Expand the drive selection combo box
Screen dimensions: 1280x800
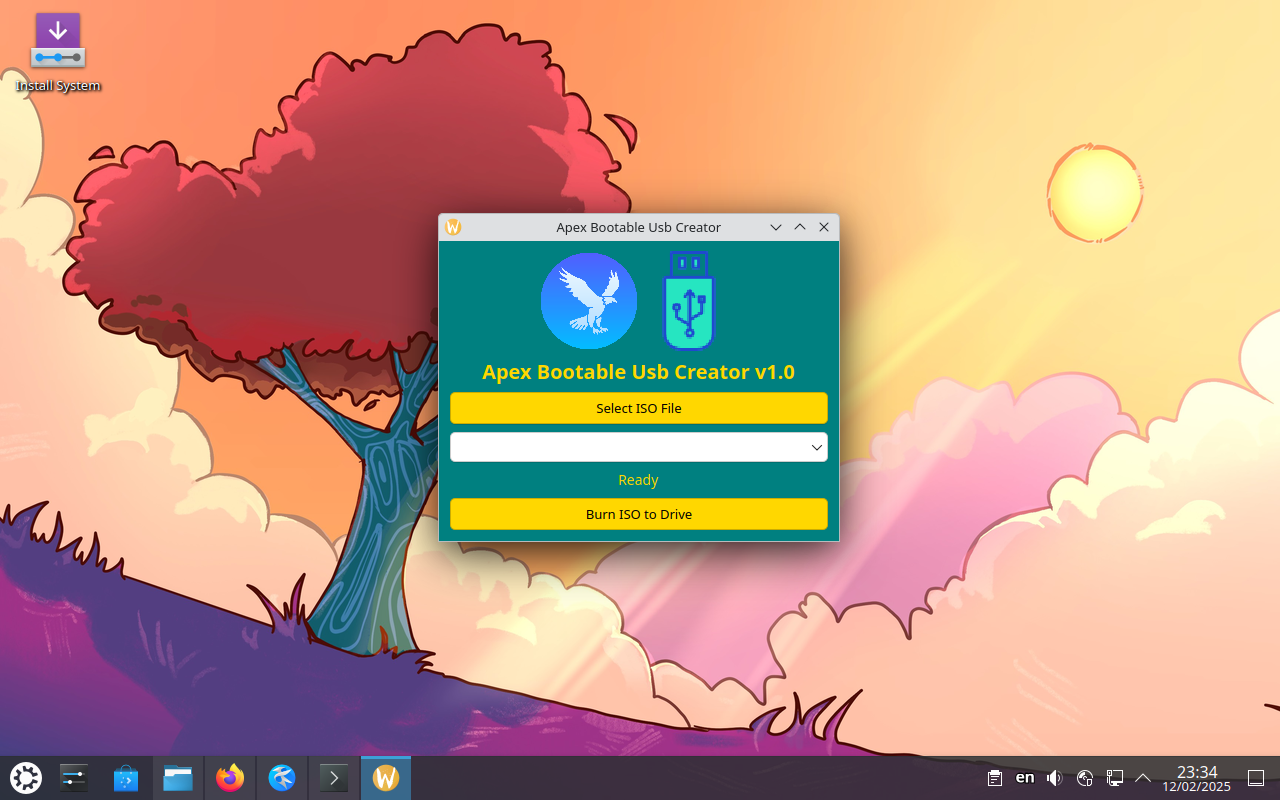tap(639, 447)
